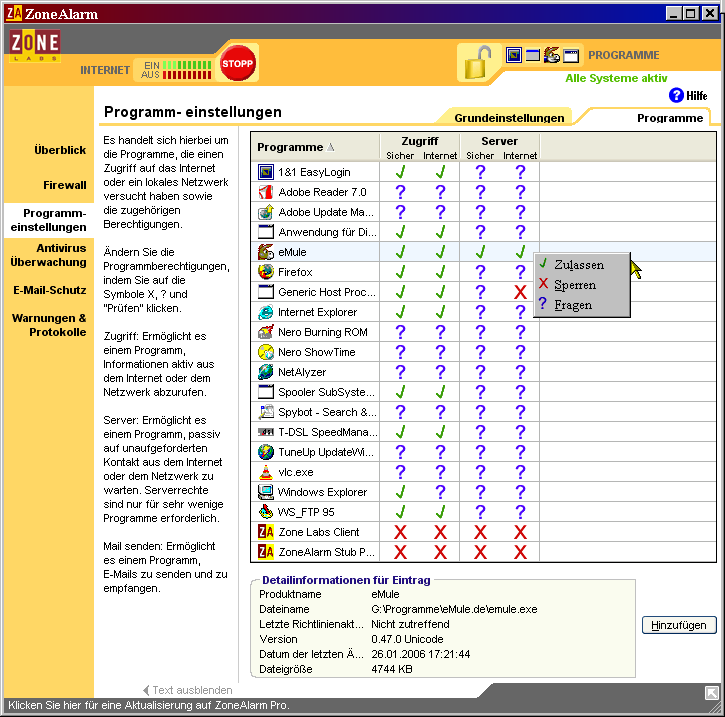Switch to the Grundeinstellungen tab
Viewport: 725px width, 717px height.
tap(509, 118)
